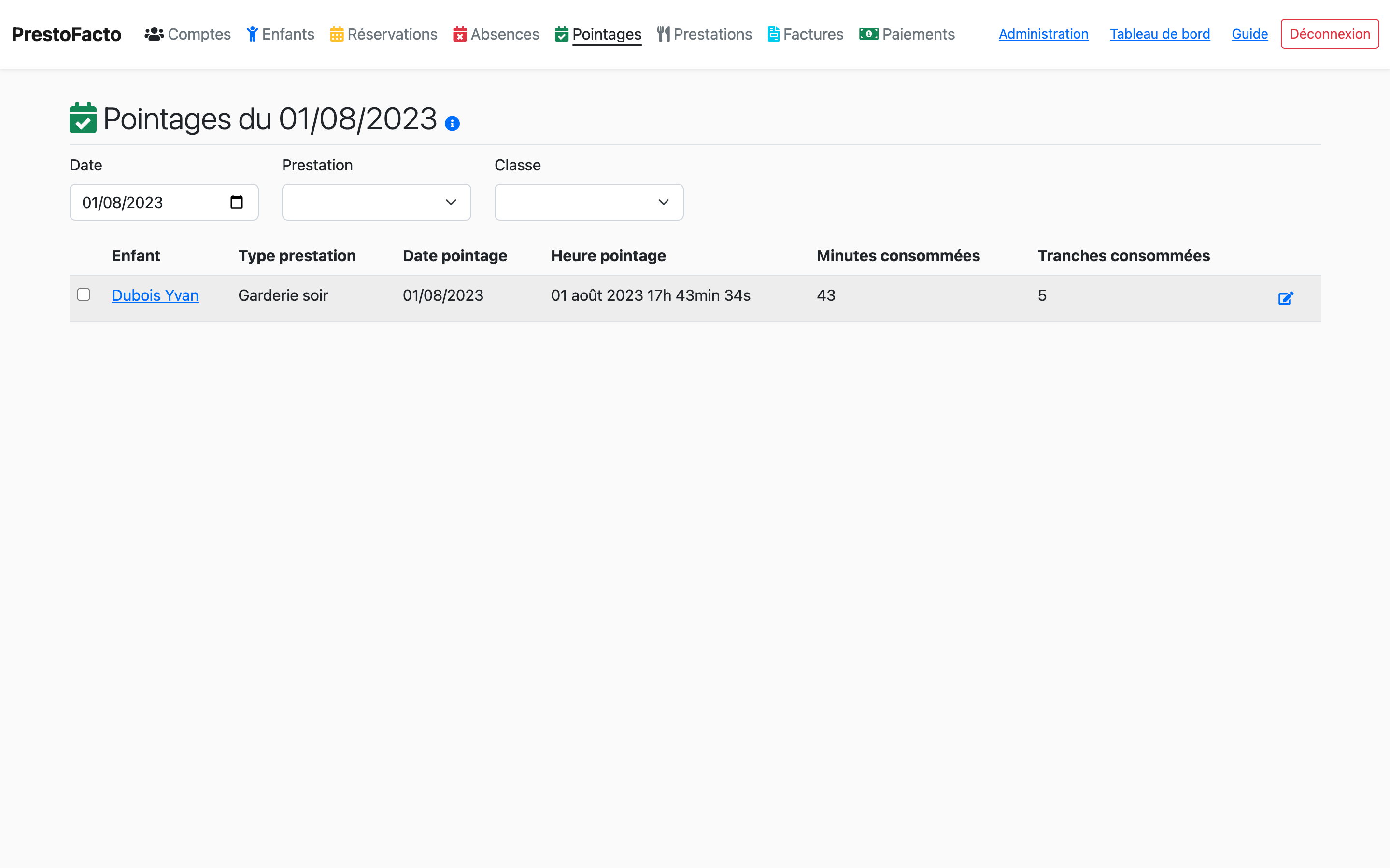
Task: Click the Comptes people icon
Action: click(154, 34)
